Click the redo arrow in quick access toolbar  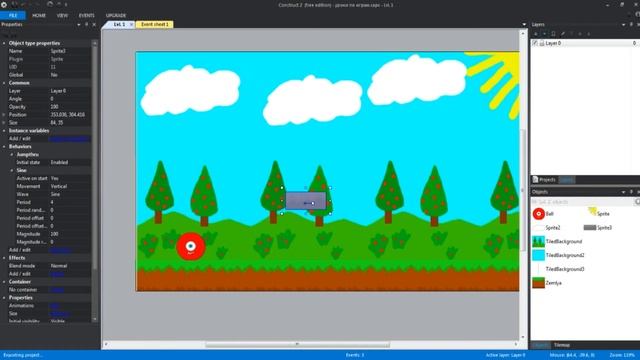pos(50,4)
